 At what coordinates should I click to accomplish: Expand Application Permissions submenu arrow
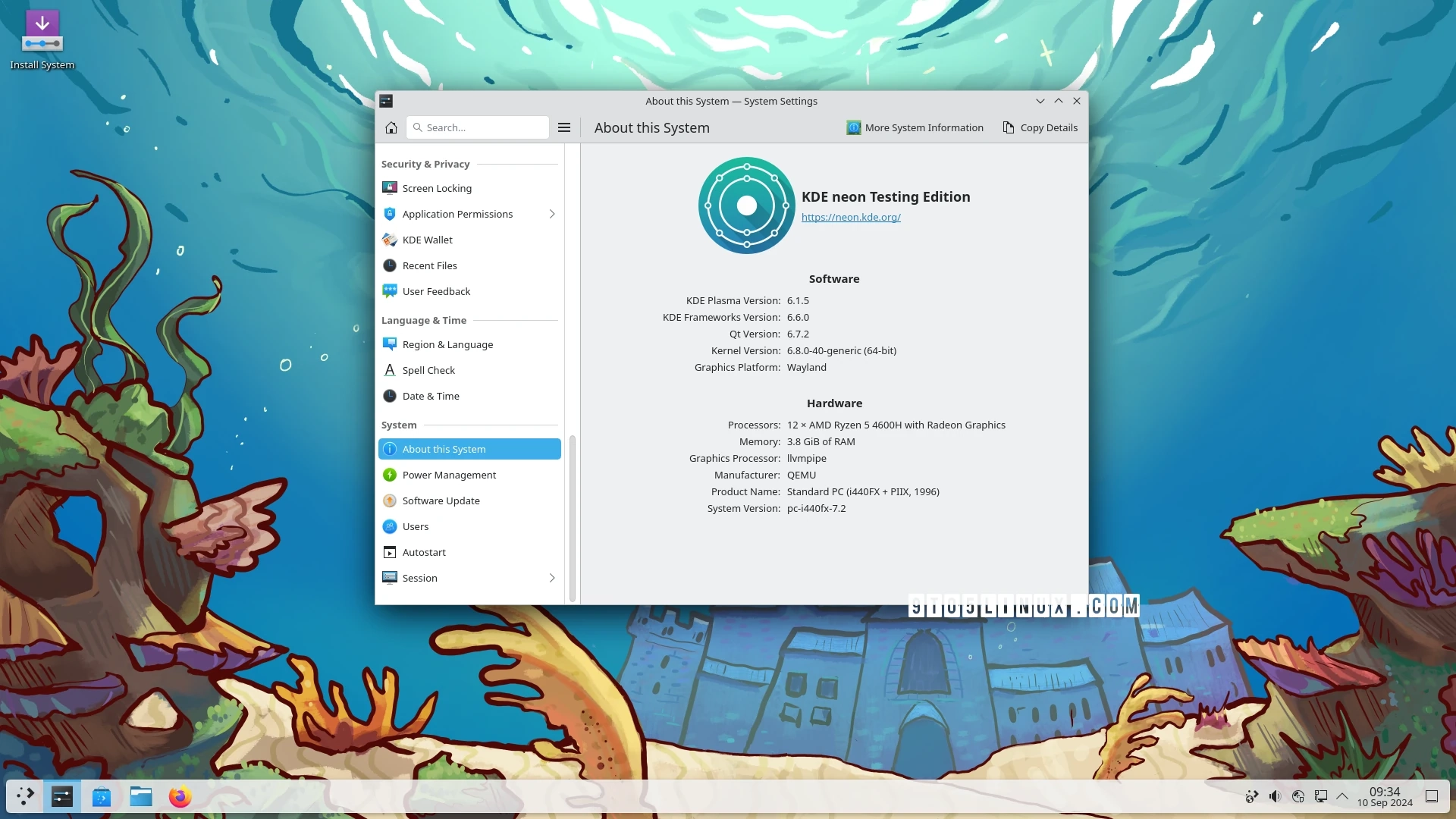552,214
